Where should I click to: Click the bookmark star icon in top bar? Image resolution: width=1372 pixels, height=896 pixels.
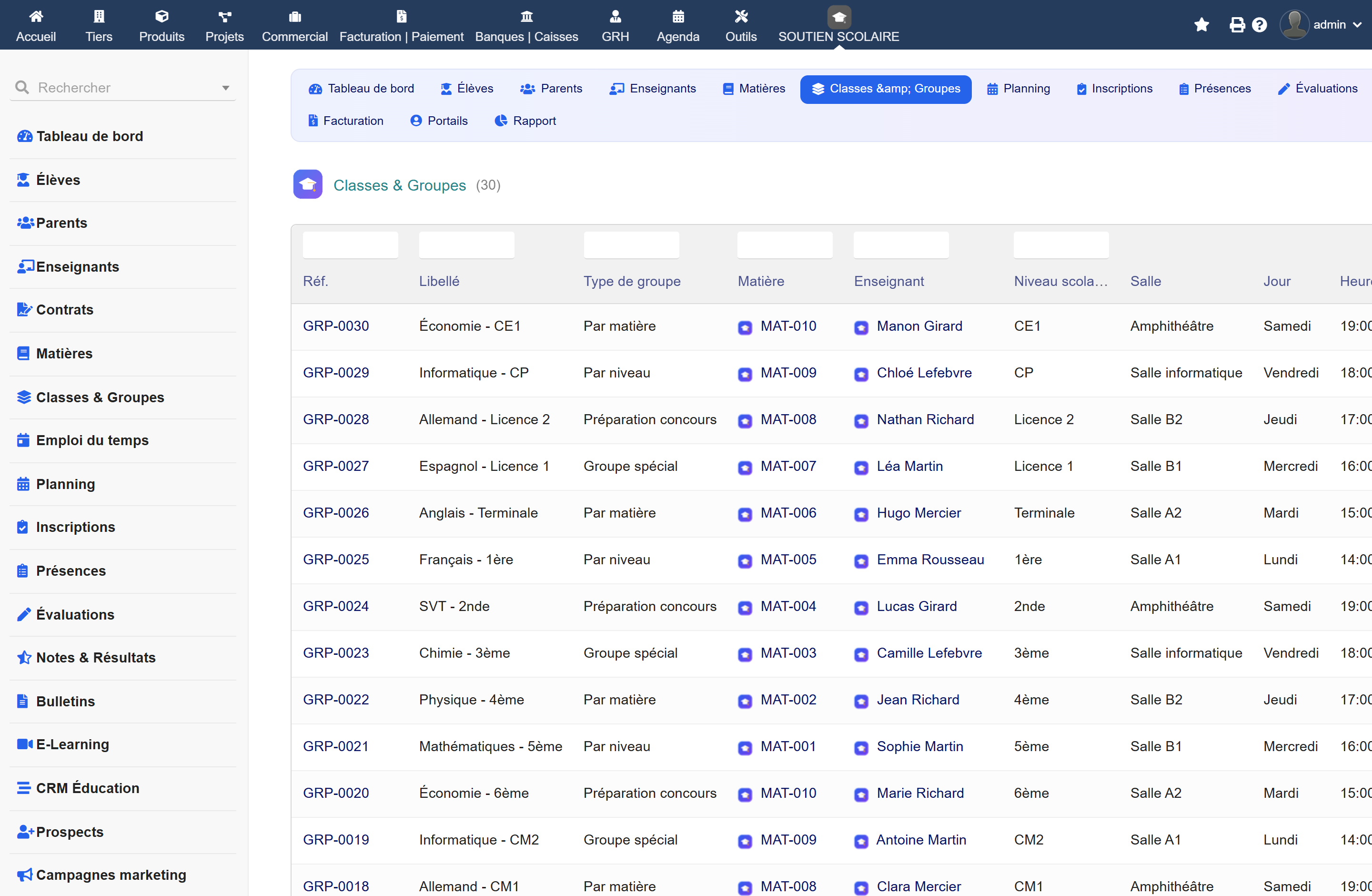click(1201, 25)
